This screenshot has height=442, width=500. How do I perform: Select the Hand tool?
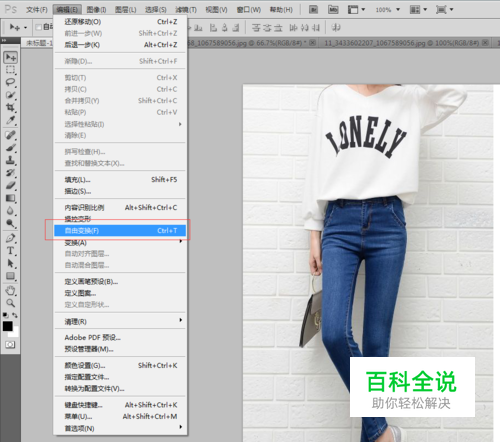10,291
